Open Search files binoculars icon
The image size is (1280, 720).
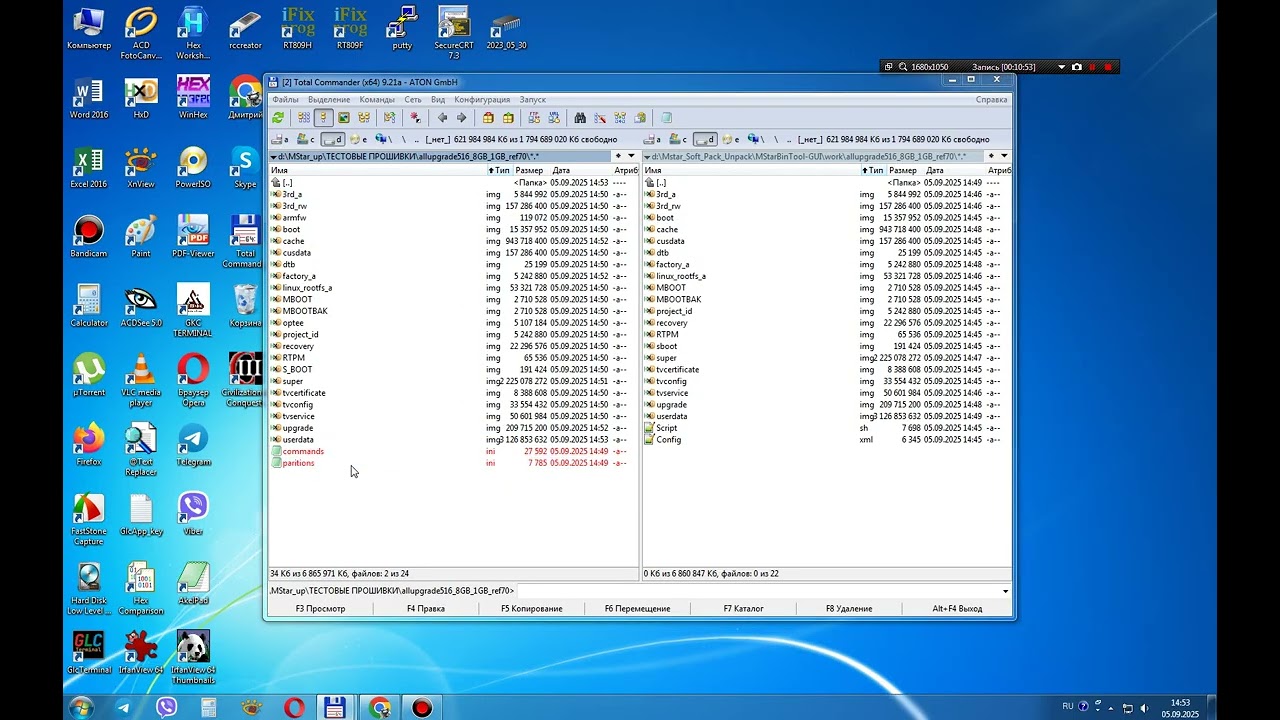tap(580, 118)
